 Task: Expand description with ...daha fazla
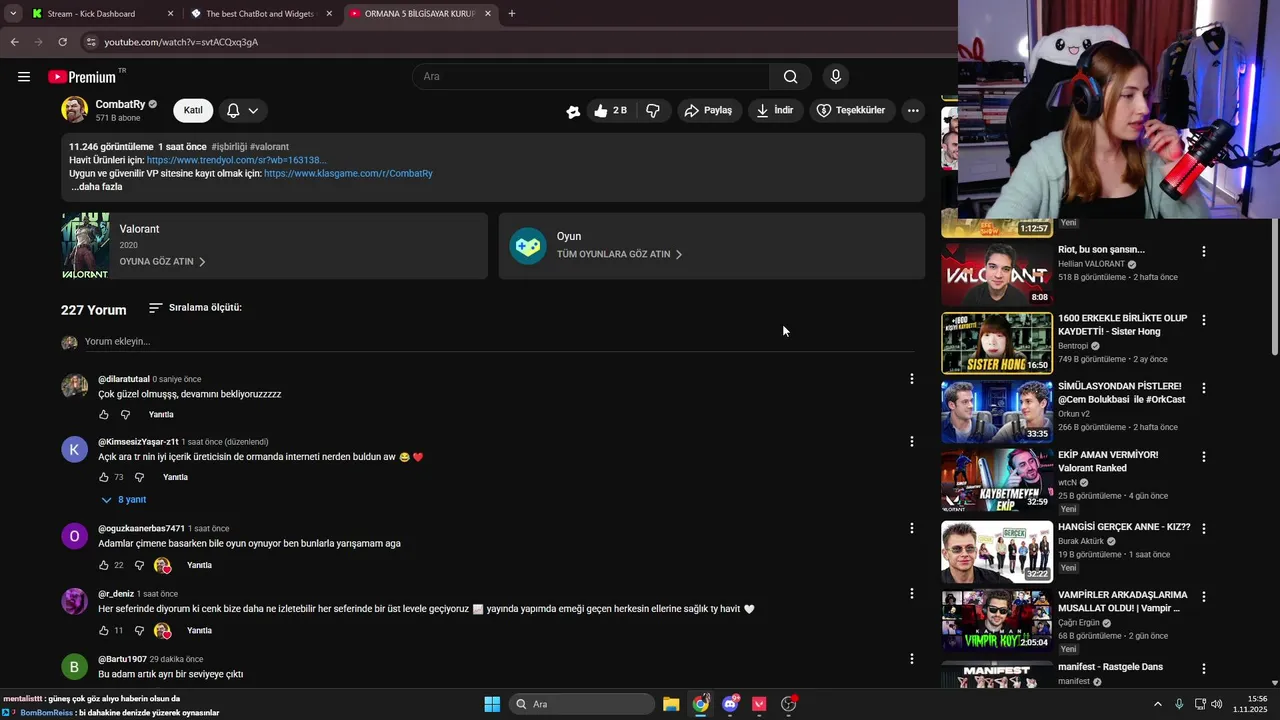[96, 187]
